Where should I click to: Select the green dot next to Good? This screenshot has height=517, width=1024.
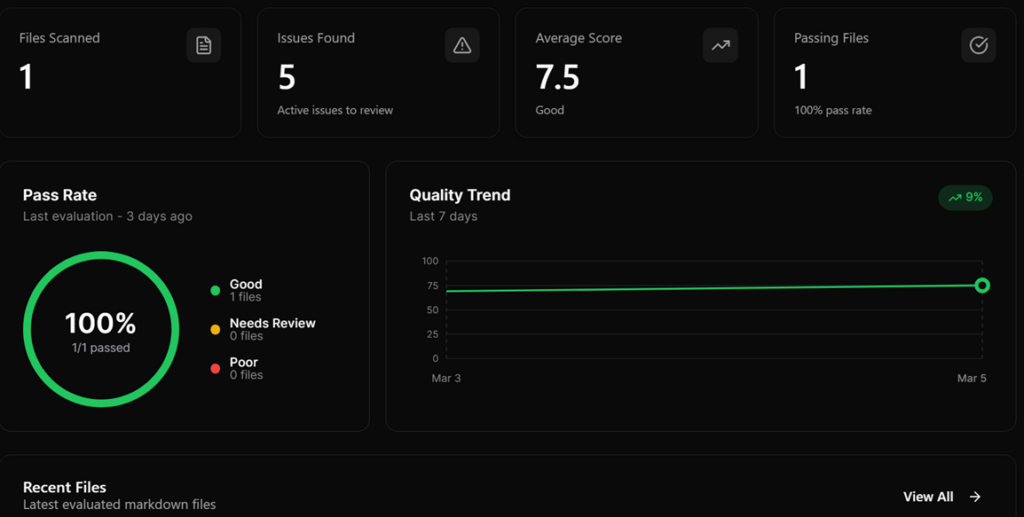(x=215, y=291)
